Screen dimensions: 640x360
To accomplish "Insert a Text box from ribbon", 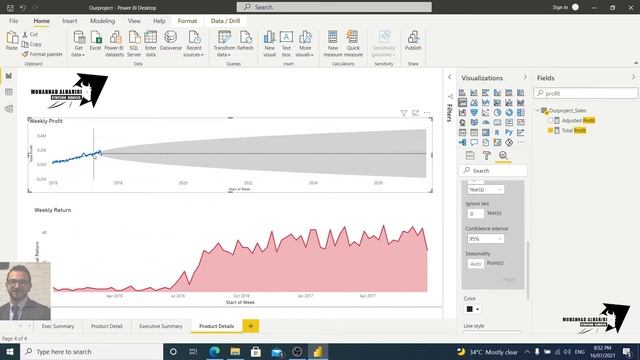I will 286,44.
